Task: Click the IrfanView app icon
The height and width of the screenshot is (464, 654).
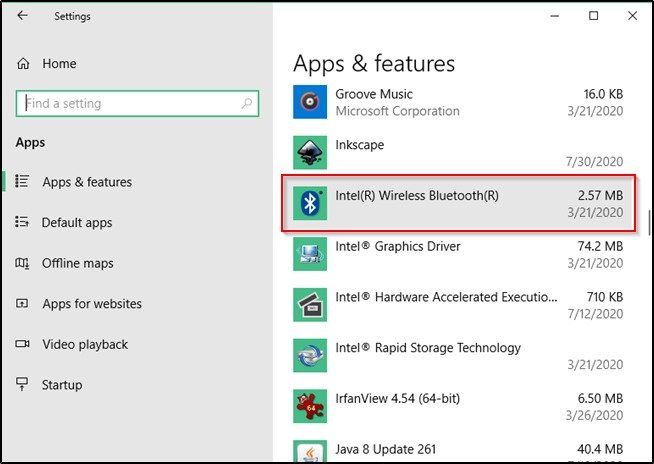Action: tap(310, 406)
